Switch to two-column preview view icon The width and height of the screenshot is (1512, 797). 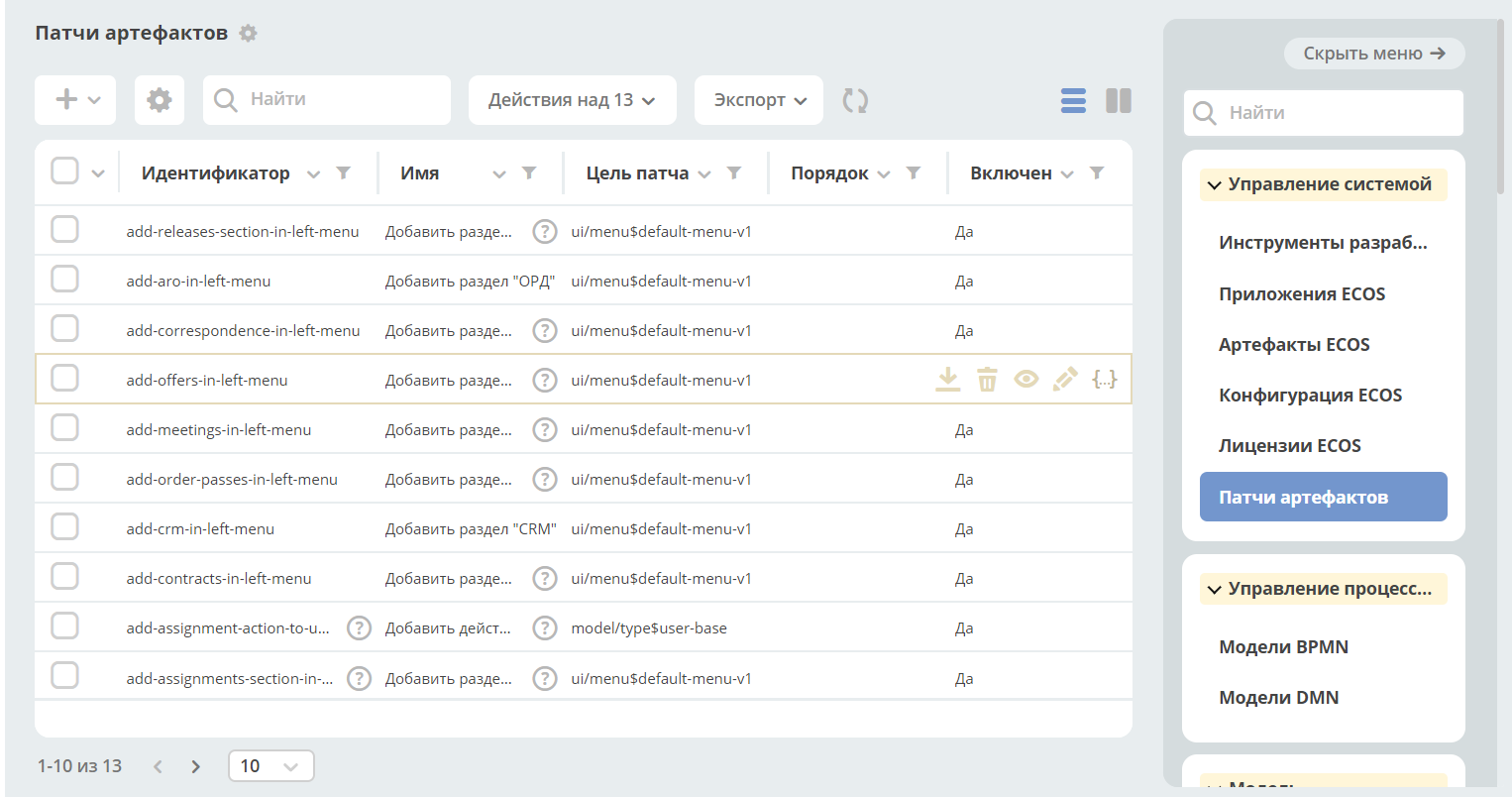tap(1119, 100)
